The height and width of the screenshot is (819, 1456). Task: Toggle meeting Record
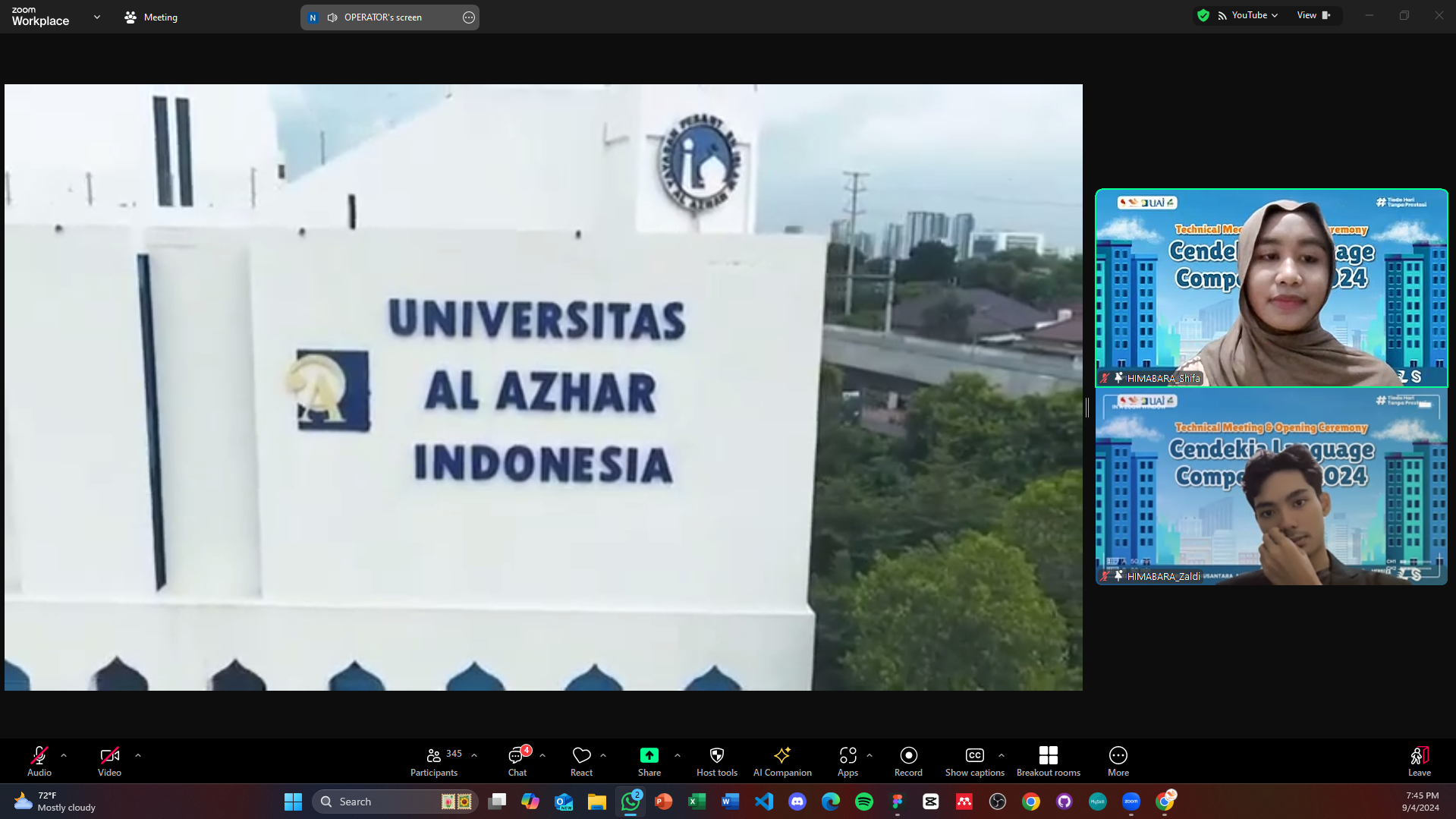tap(908, 761)
